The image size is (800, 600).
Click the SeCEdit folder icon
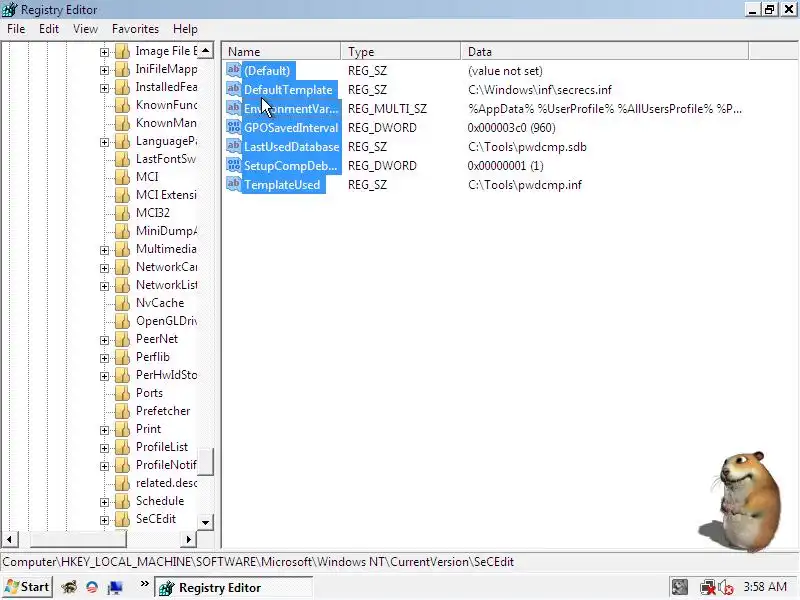(x=122, y=519)
